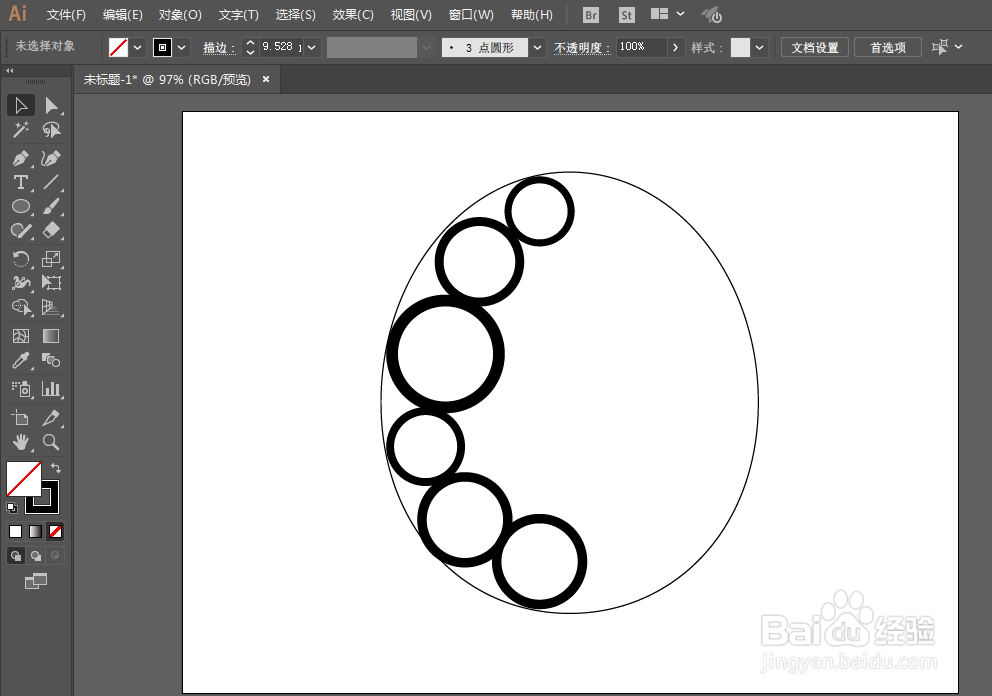Select the Pen tool
This screenshot has height=696, width=992.
click(x=21, y=158)
